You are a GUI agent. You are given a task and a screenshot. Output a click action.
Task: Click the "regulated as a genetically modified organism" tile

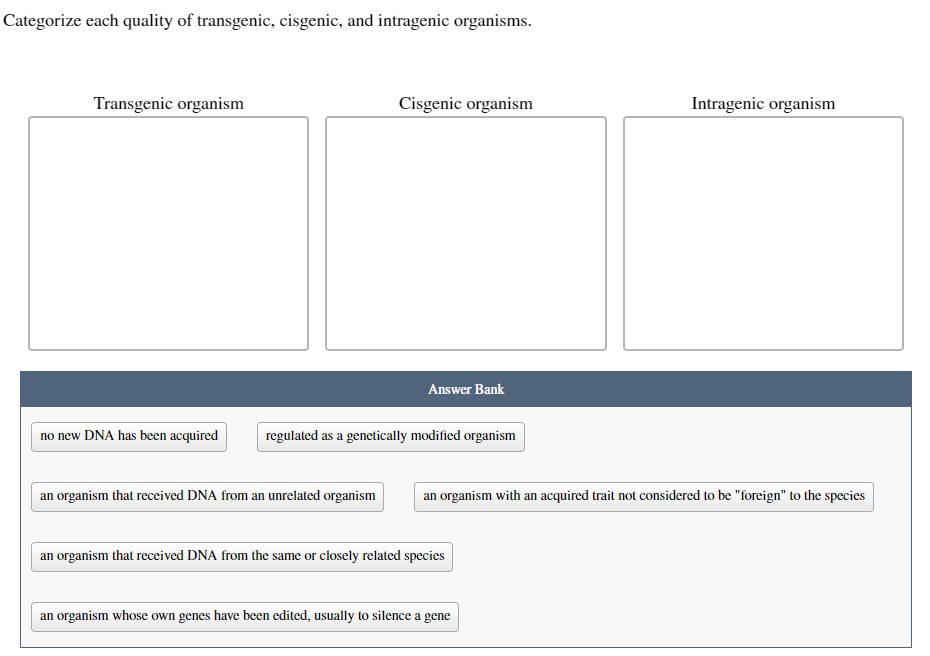pyautogui.click(x=390, y=436)
